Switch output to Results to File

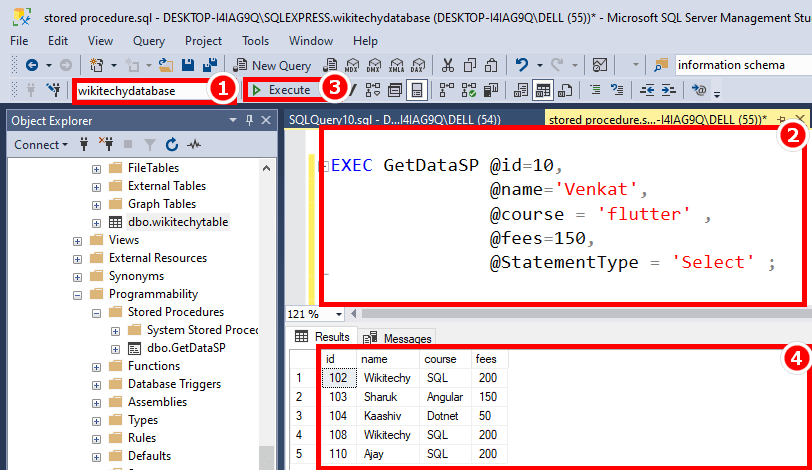[565, 90]
